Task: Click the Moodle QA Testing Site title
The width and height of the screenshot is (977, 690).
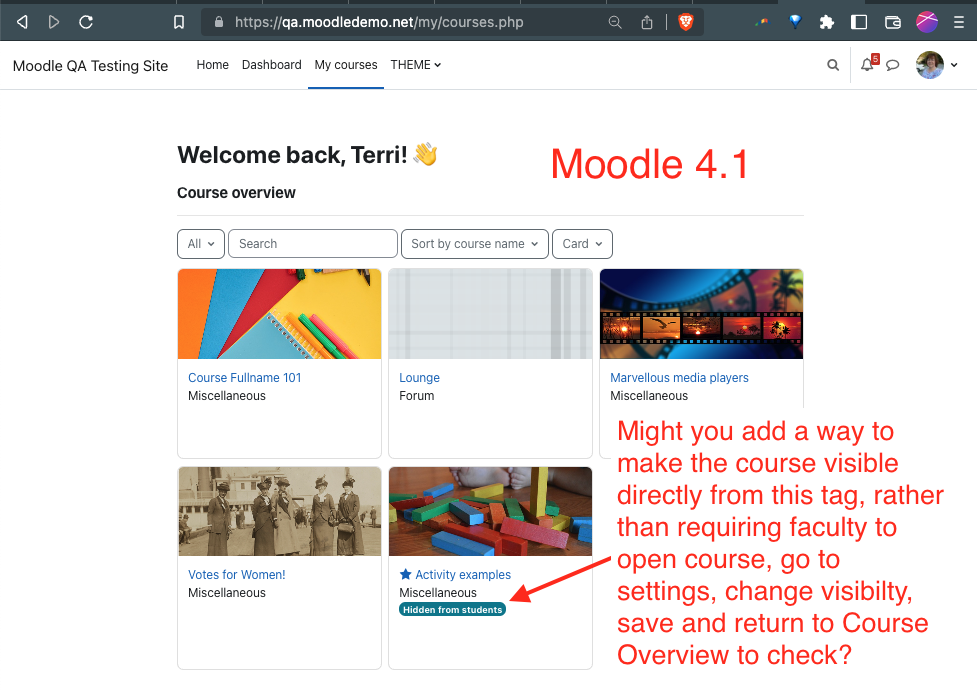Action: [x=90, y=66]
